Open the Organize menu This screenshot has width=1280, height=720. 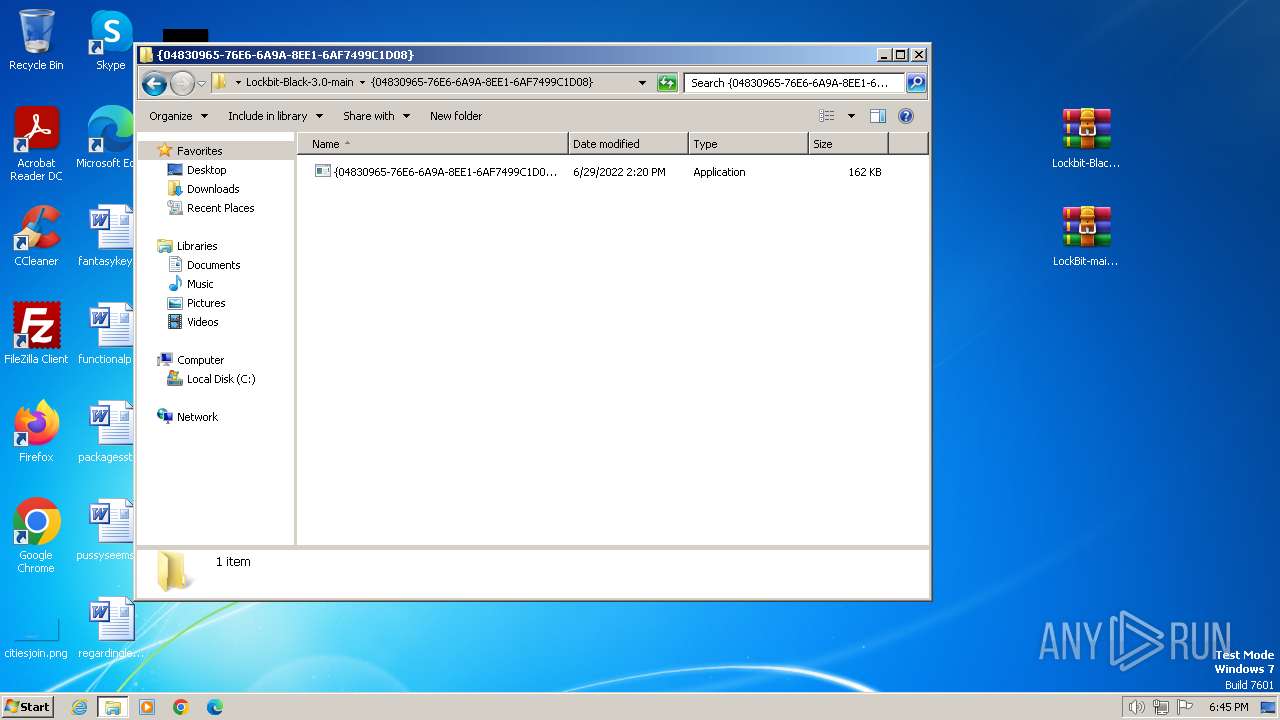(x=178, y=116)
